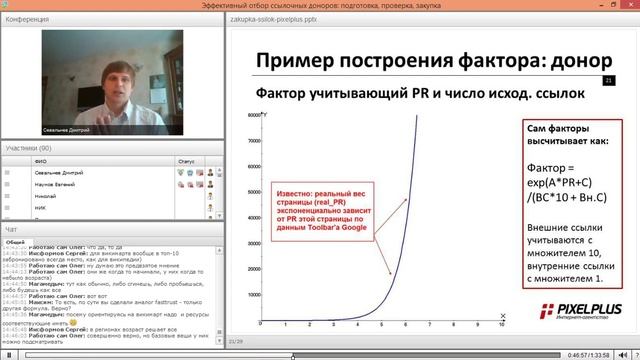Click screen-share status icon for Севальнев Дмитрий
This screenshot has height=360, width=640.
point(200,173)
